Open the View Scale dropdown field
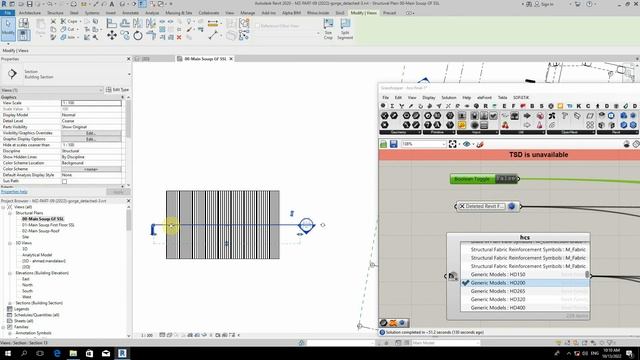This screenshot has height=360, width=640. coord(91,103)
